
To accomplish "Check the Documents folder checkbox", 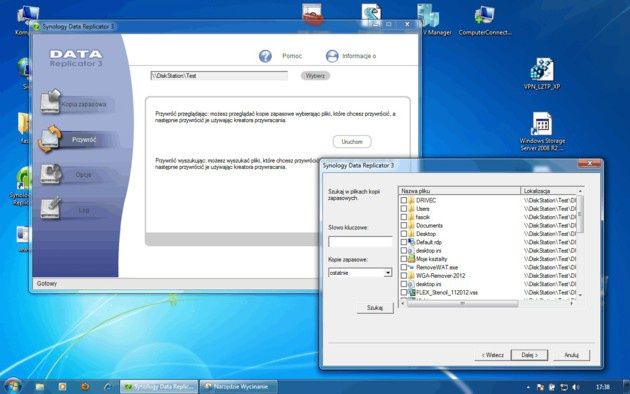I will pos(403,225).
